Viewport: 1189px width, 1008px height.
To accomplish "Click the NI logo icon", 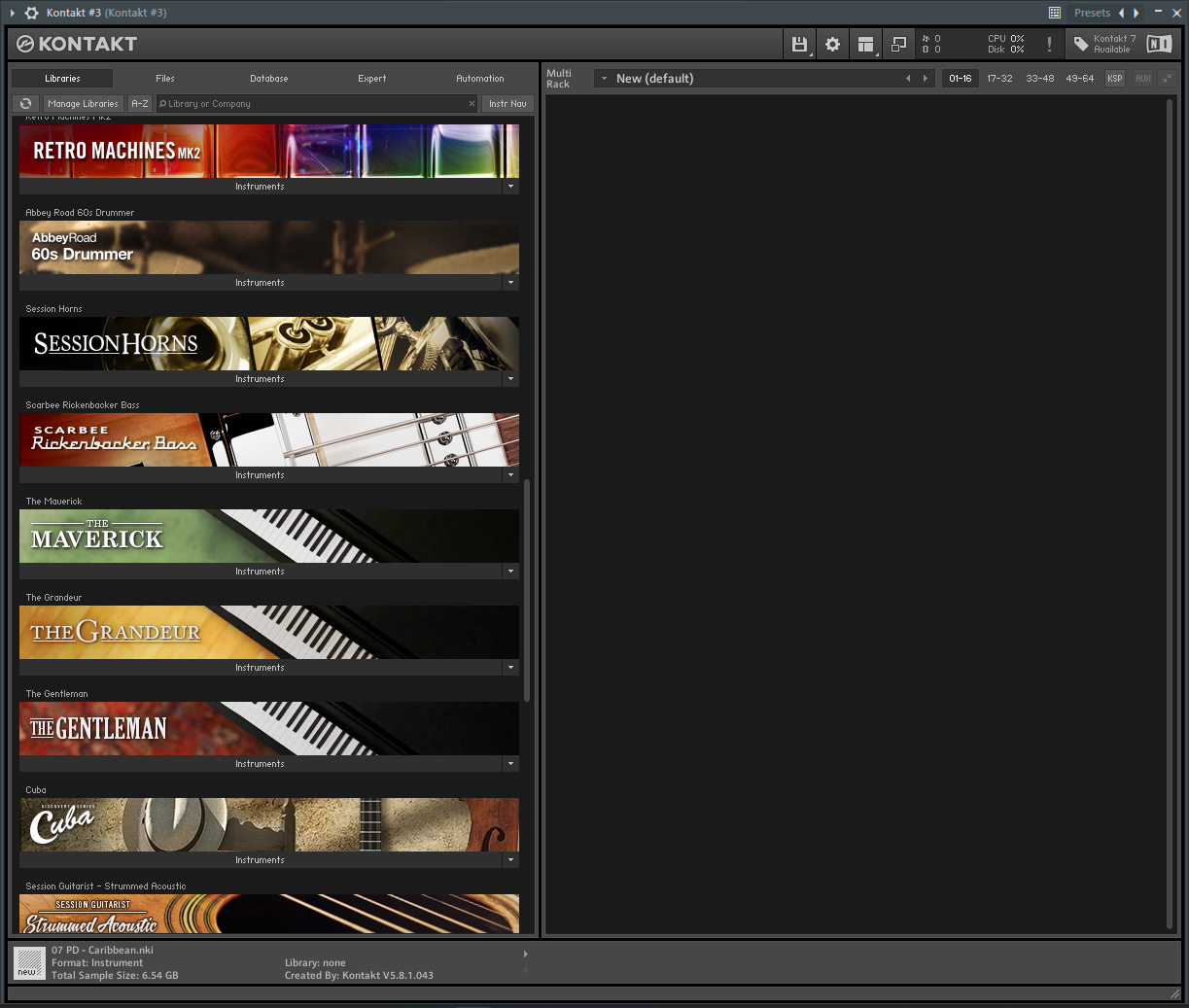I will point(1159,44).
